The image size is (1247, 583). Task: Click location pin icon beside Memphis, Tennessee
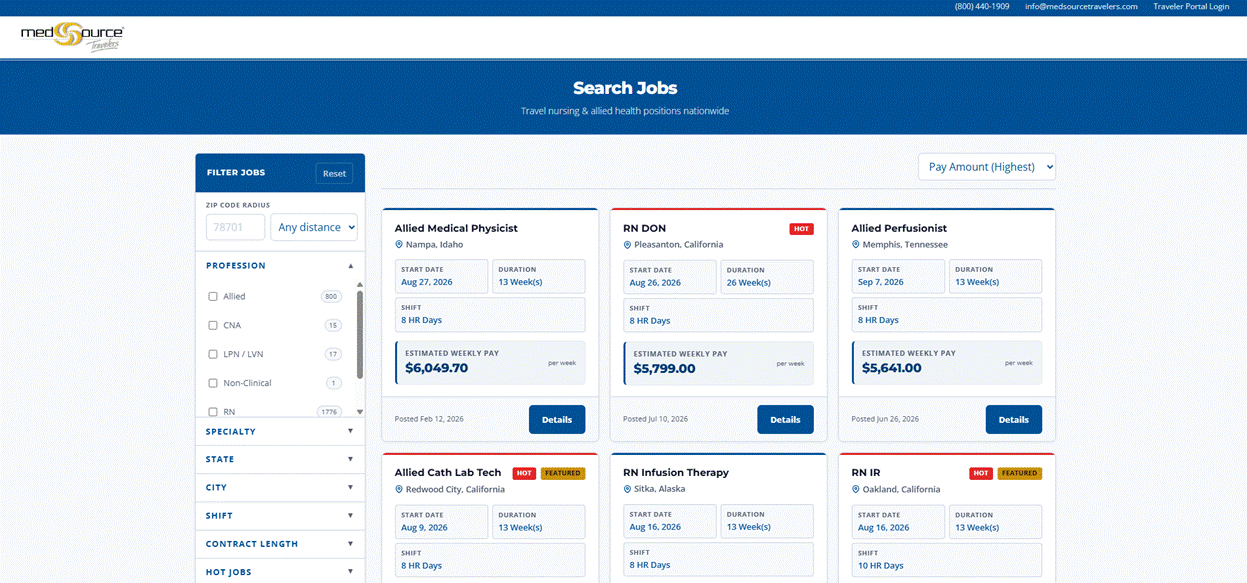pos(855,245)
